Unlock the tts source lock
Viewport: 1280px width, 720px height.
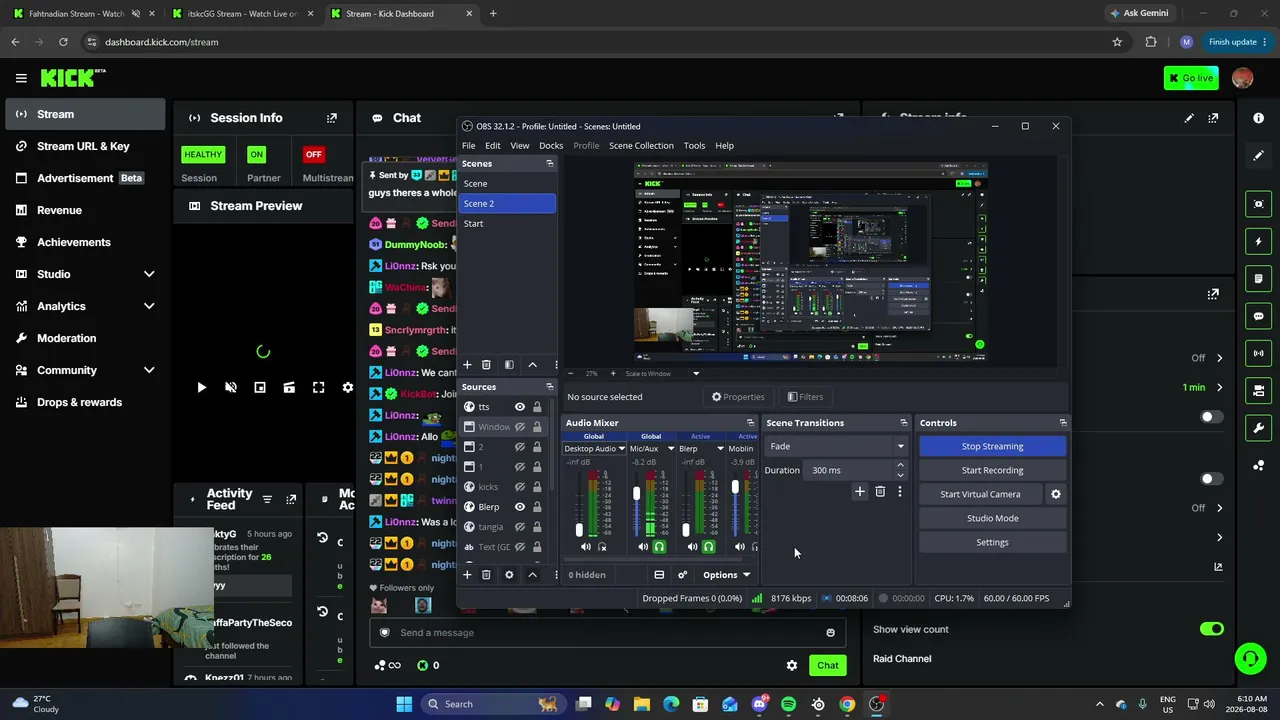click(x=537, y=407)
